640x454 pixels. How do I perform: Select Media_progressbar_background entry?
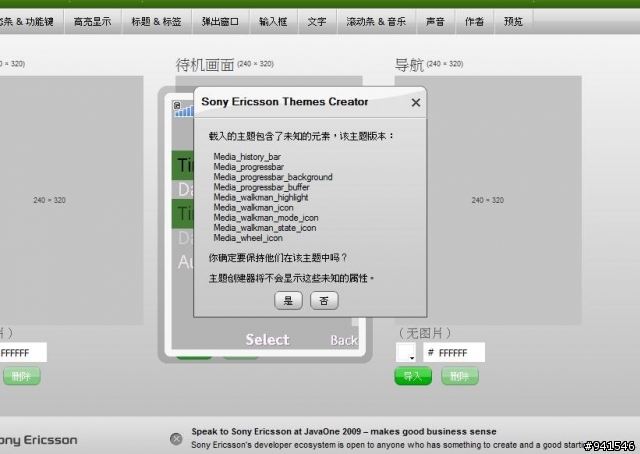tap(273, 177)
